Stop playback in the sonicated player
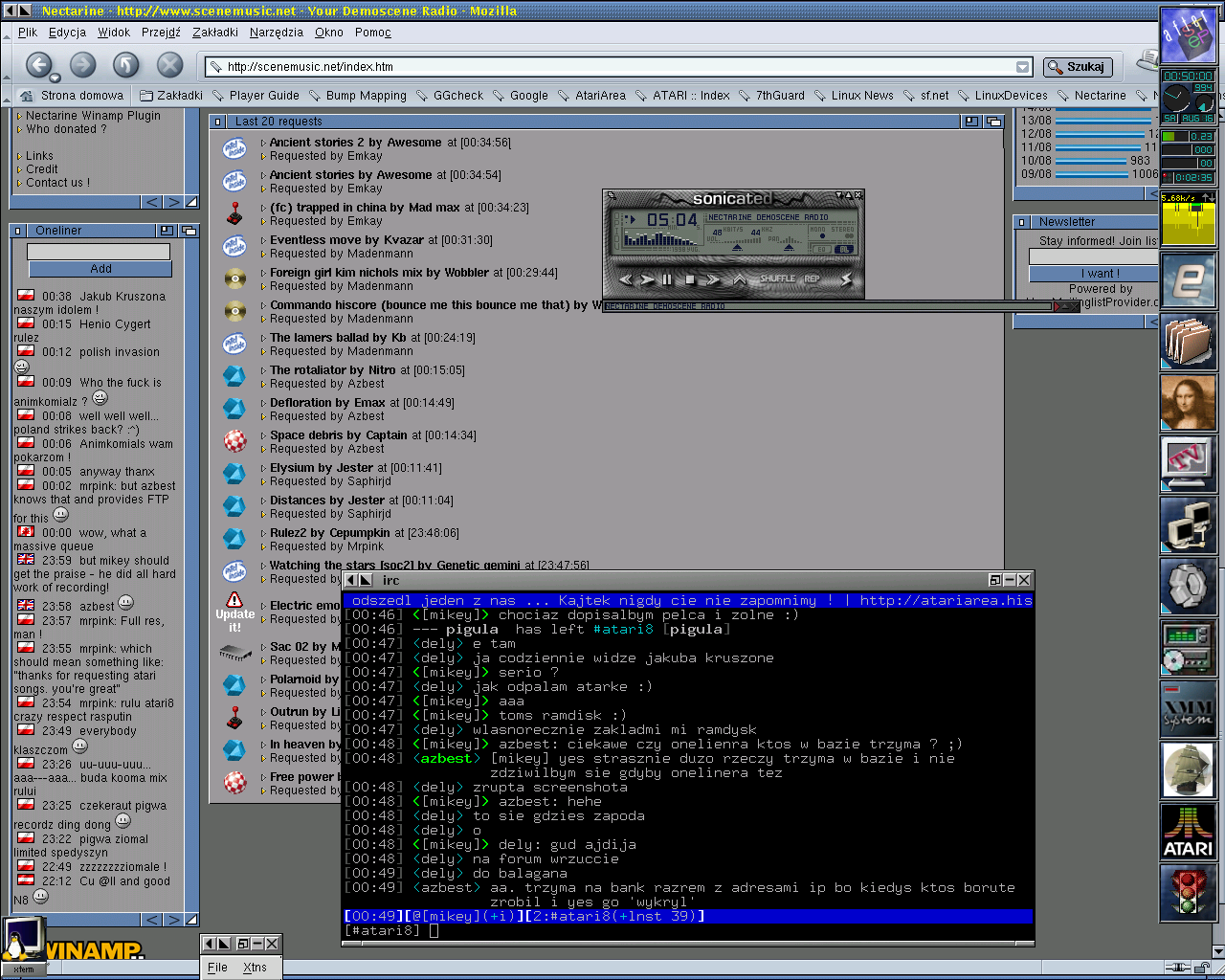1225x980 pixels. click(x=689, y=279)
